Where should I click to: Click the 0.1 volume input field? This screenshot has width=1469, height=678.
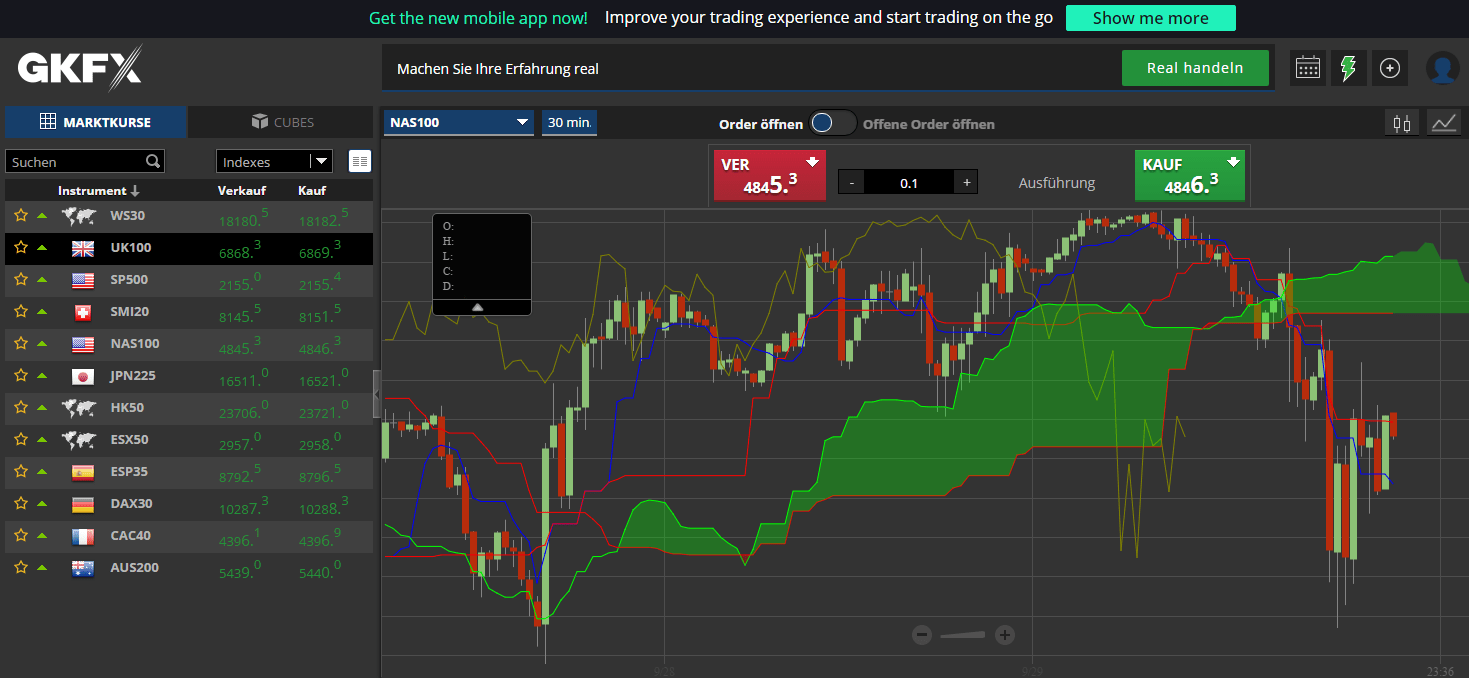pos(909,183)
